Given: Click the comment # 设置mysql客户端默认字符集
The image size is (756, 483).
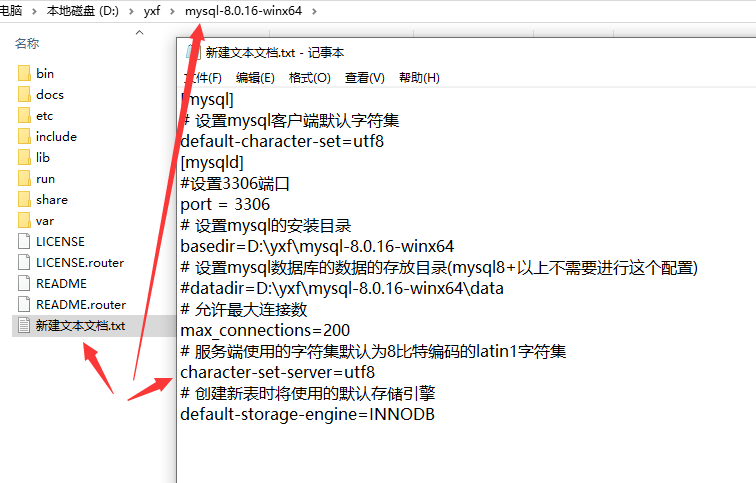Looking at the screenshot, I should [290, 120].
